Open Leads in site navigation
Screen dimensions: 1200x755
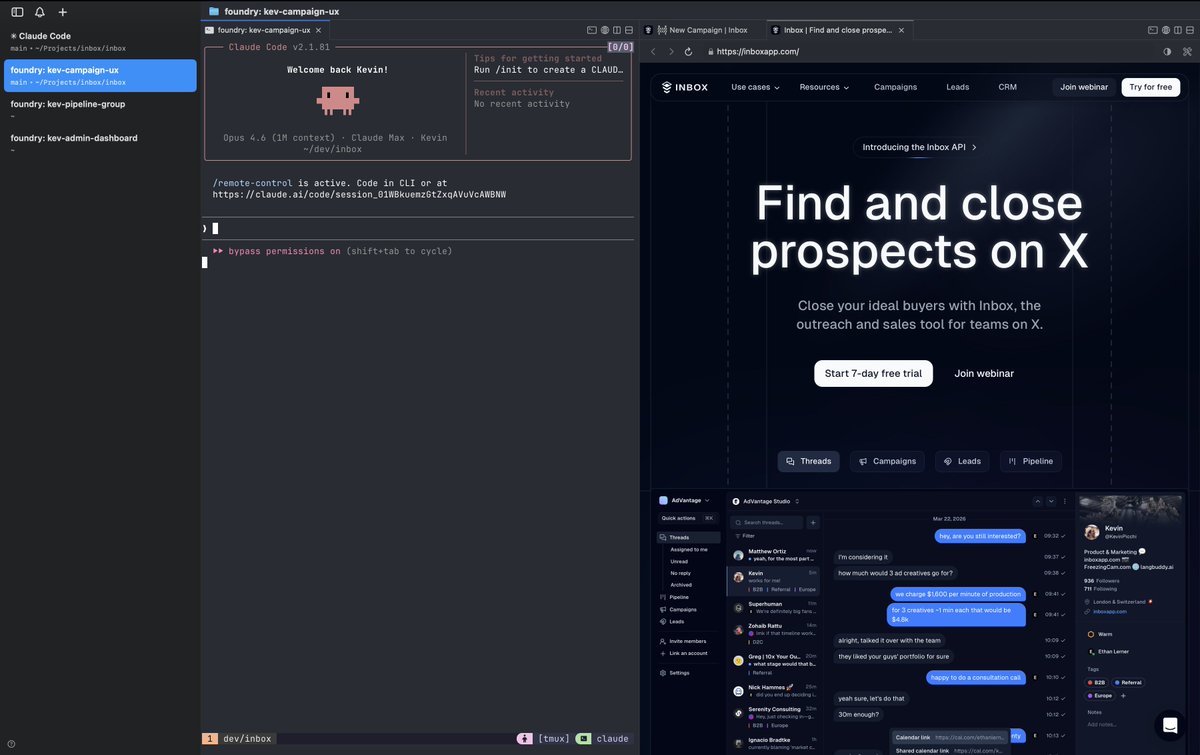pos(958,87)
